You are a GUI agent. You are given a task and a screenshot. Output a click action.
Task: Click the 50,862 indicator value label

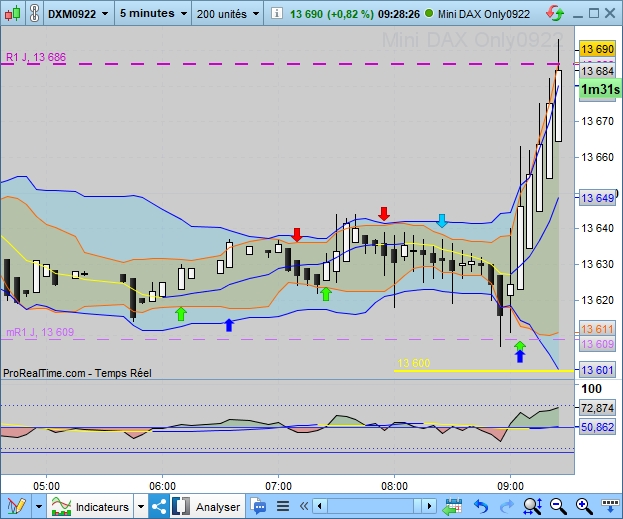point(597,427)
